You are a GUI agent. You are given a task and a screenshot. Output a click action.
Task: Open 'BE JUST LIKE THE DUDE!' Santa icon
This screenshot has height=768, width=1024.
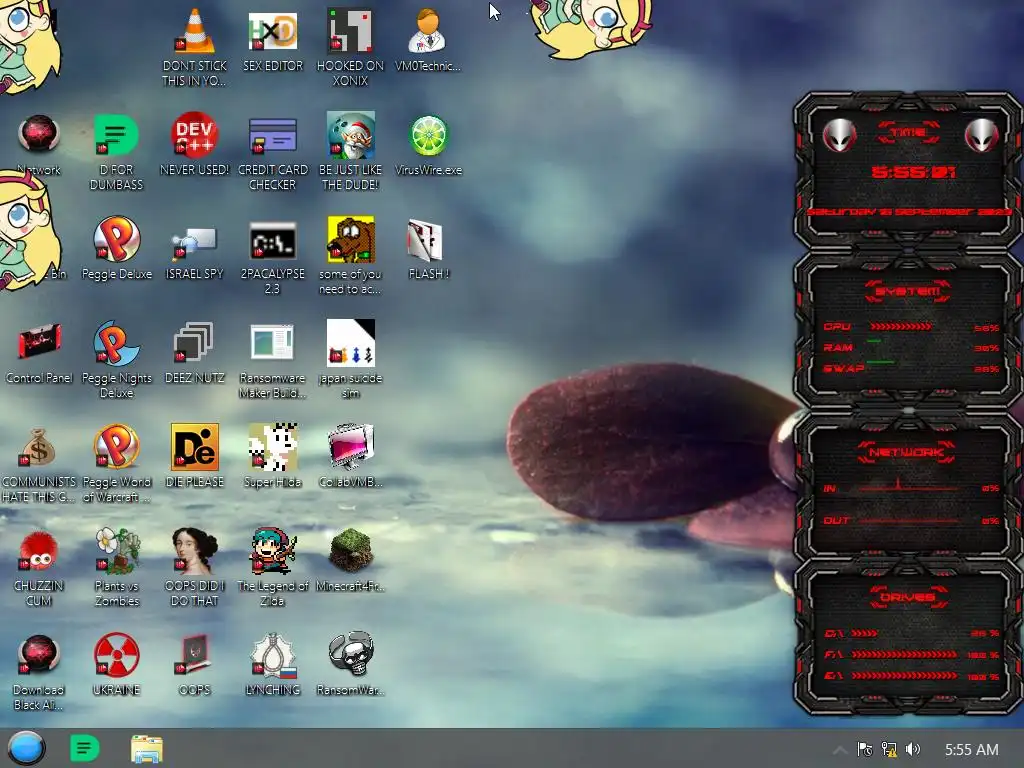(350, 136)
